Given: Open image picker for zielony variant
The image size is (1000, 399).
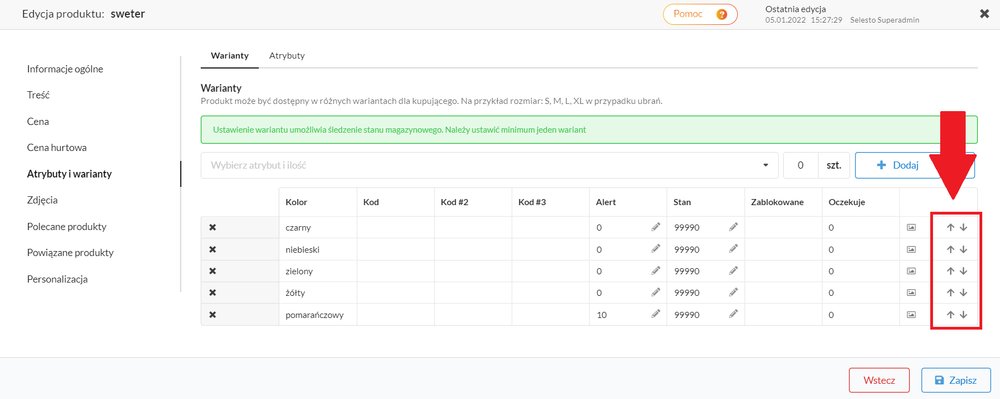Looking at the screenshot, I should click(x=911, y=271).
